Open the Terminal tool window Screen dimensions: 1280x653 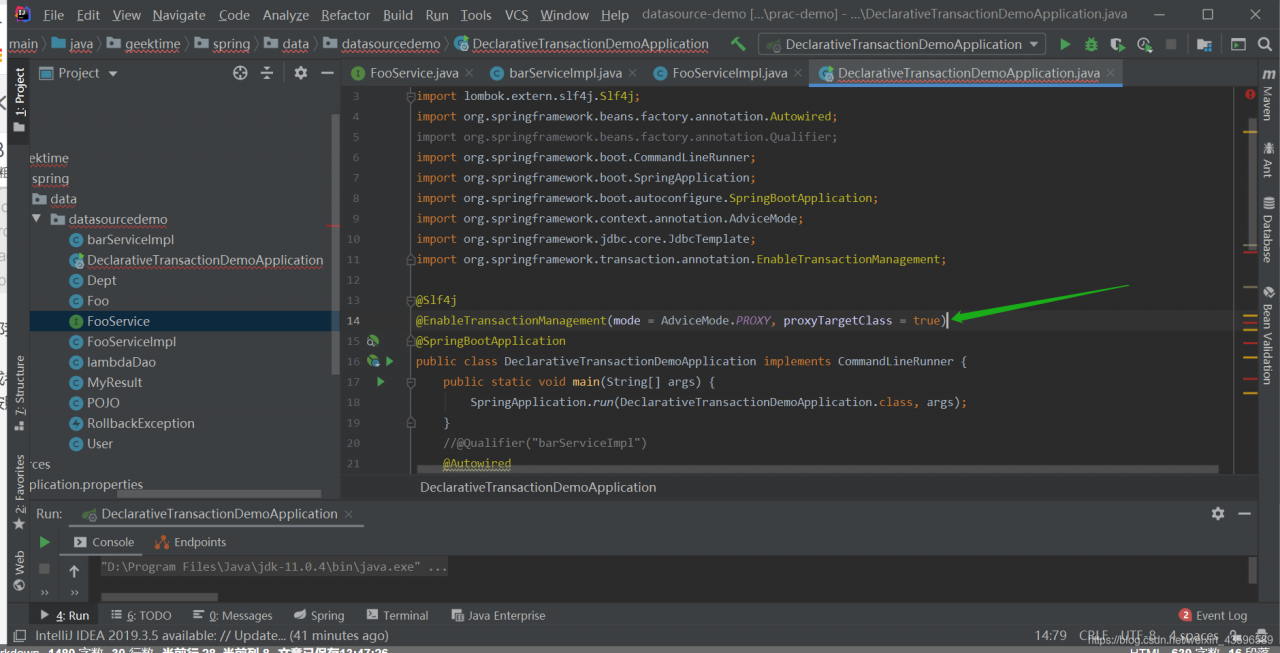(x=397, y=615)
